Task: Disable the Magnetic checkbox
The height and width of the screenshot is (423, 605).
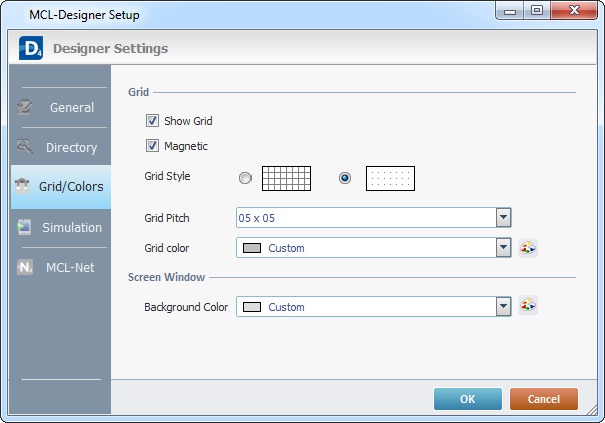Action: click(x=153, y=146)
